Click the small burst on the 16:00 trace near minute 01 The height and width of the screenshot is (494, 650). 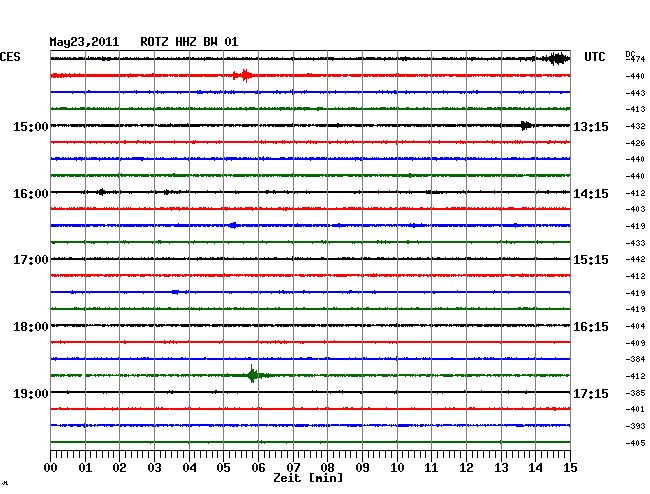pyautogui.click(x=101, y=192)
